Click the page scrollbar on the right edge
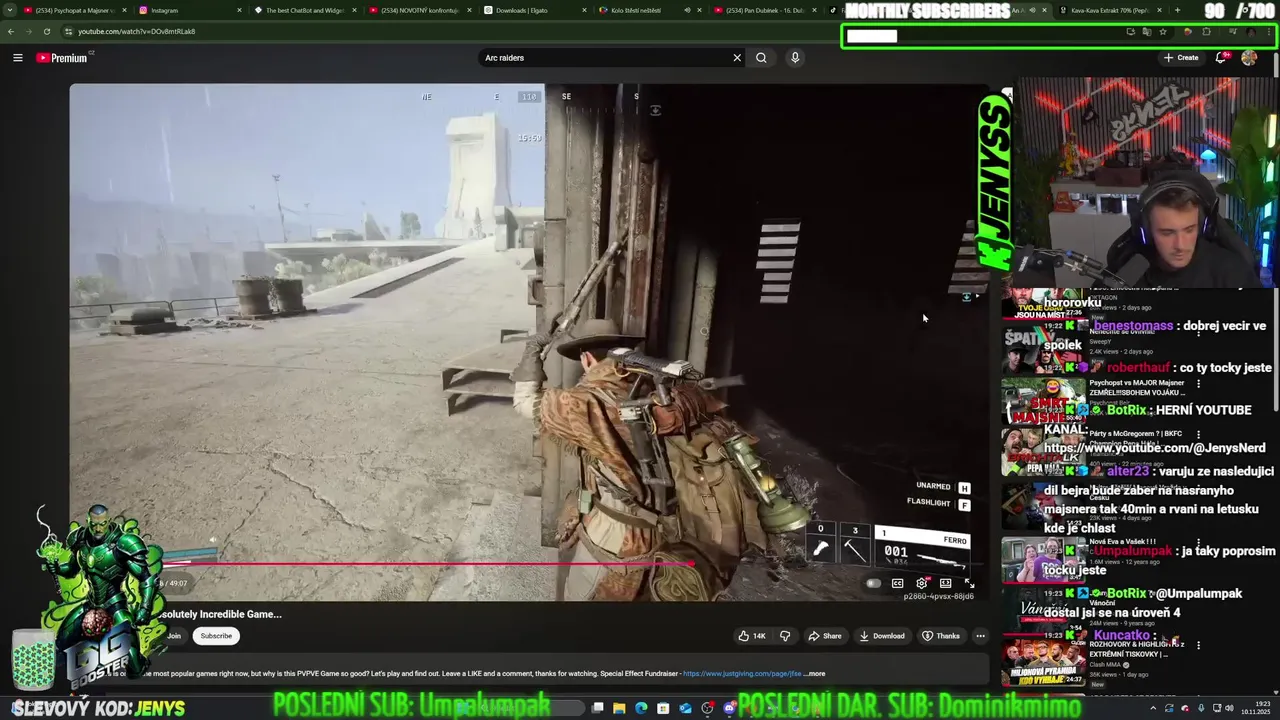This screenshot has height=720, width=1280. 1276,230
